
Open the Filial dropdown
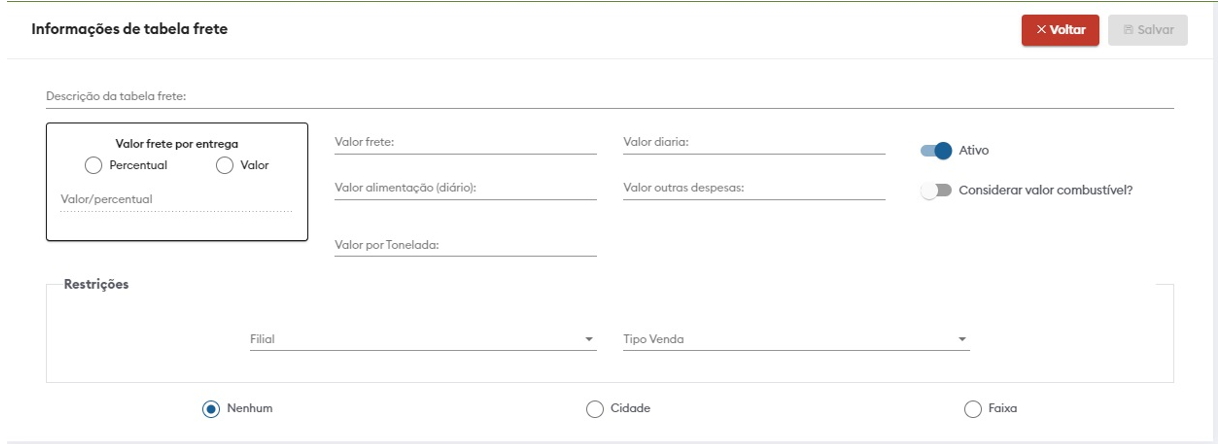(421, 340)
